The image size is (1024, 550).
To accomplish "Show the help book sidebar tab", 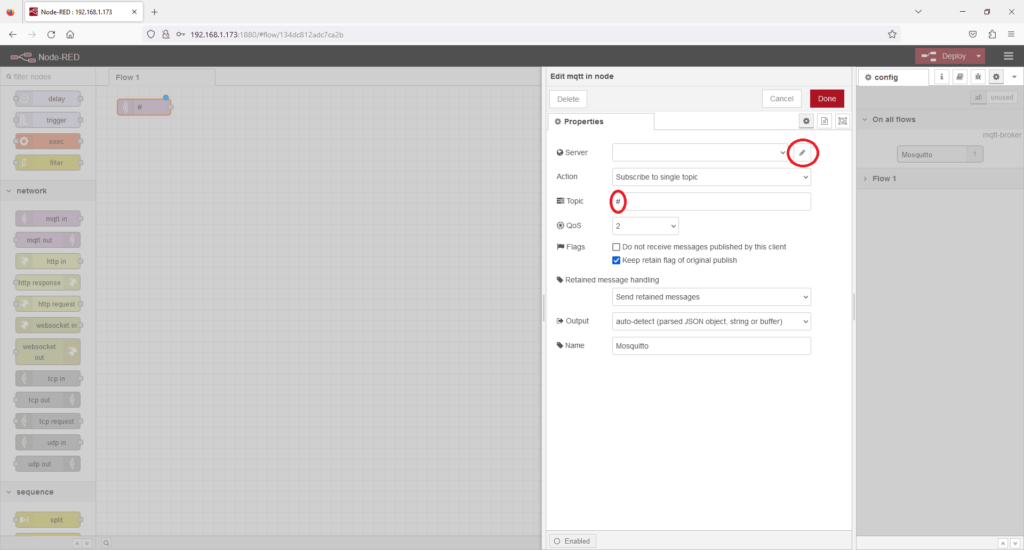I will coord(959,77).
